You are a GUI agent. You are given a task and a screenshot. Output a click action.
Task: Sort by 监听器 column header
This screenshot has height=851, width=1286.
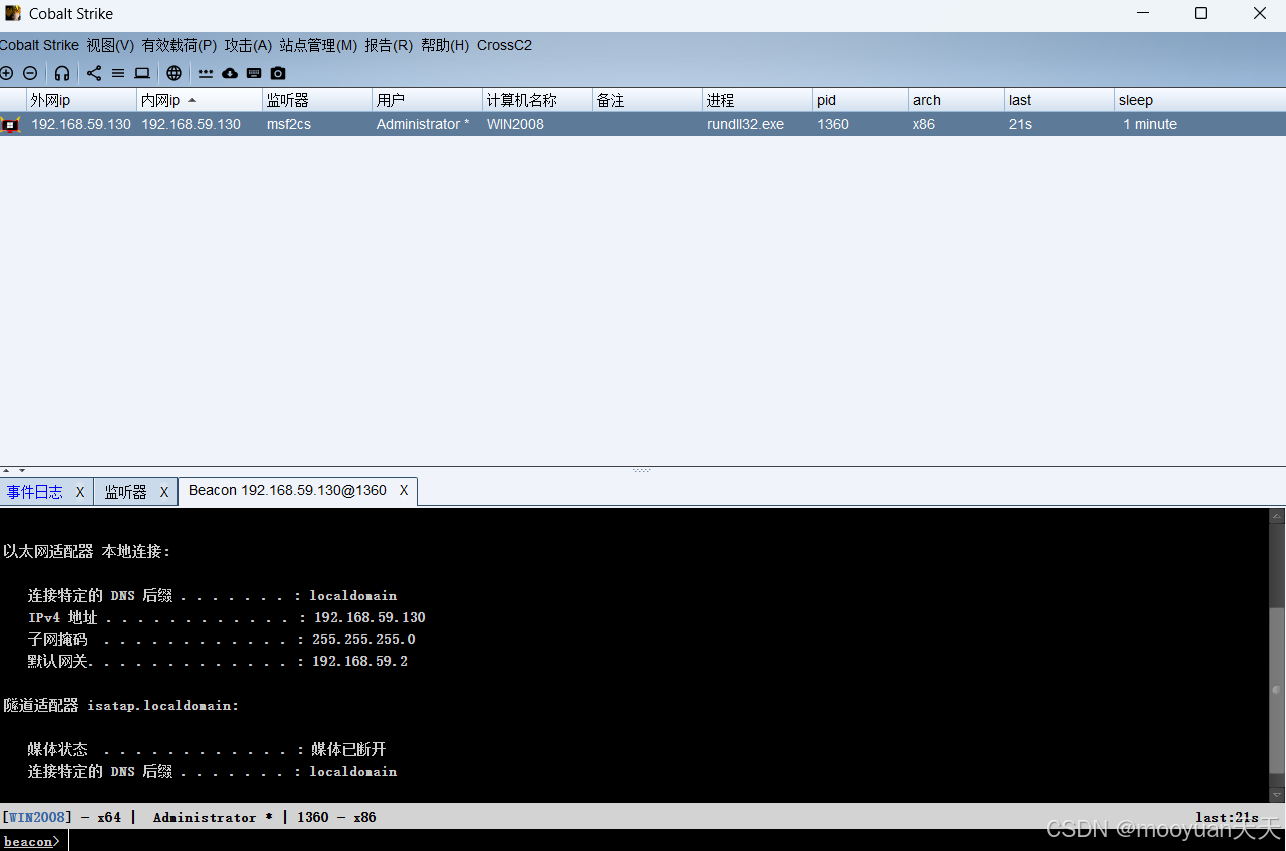coord(317,100)
